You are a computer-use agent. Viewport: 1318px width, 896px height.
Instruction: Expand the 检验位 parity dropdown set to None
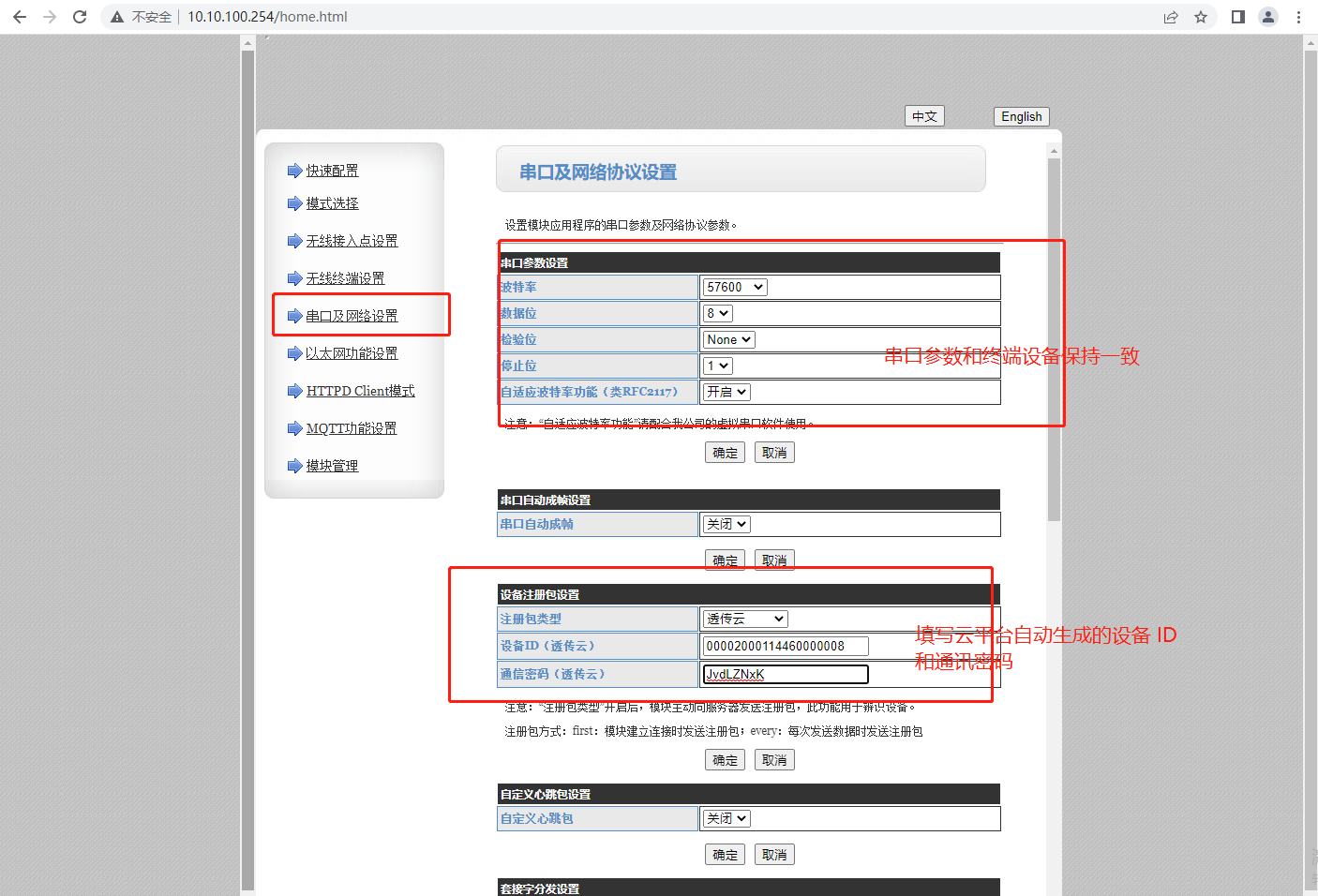pyautogui.click(x=729, y=339)
